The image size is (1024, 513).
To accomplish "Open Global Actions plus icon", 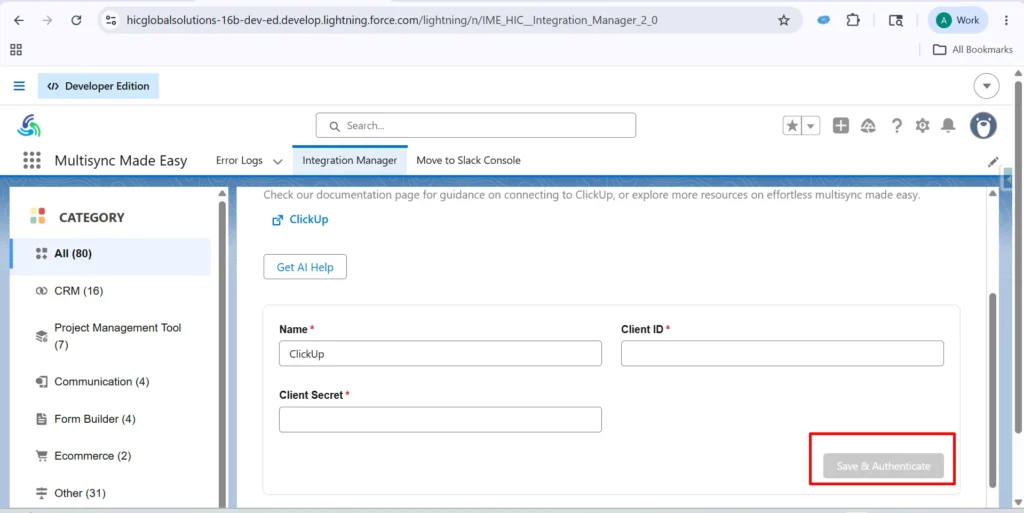I will (x=840, y=126).
